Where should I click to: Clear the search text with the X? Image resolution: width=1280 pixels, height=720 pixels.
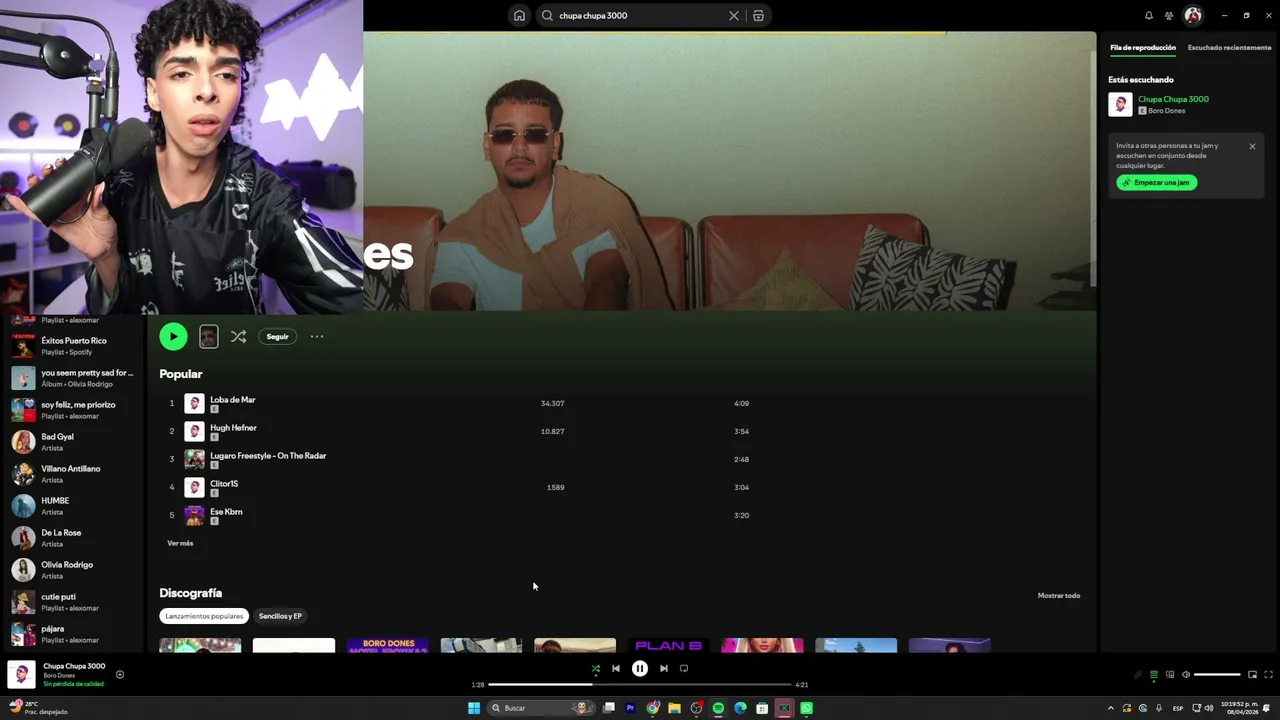(x=734, y=16)
